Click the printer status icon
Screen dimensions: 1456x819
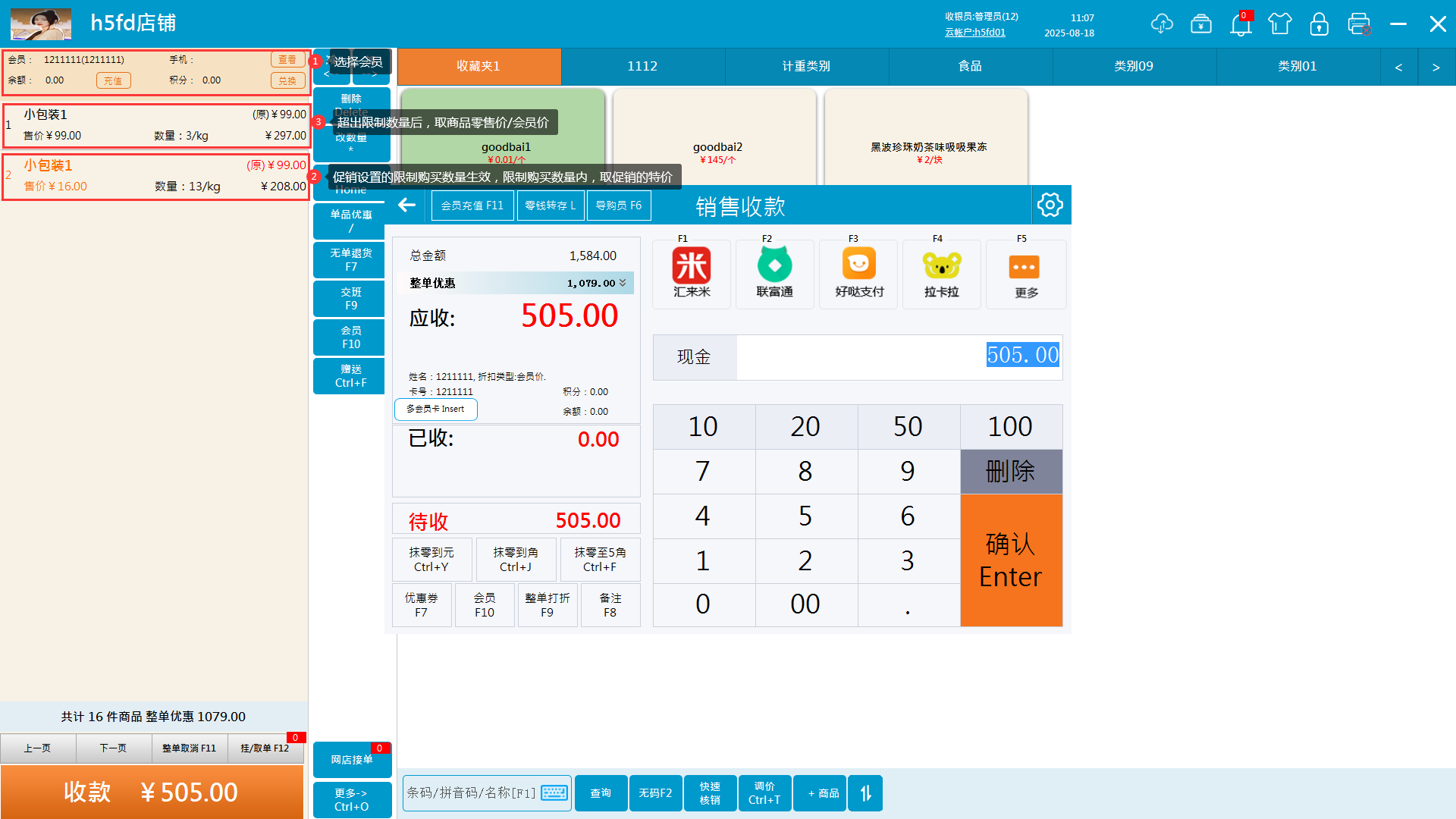coord(1359,24)
